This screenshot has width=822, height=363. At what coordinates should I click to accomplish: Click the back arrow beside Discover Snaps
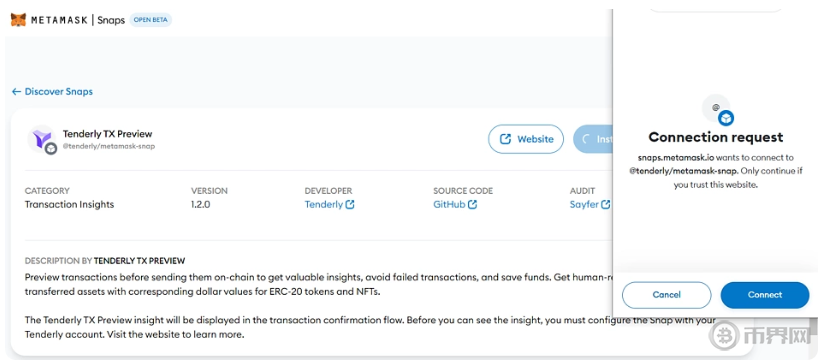pyautogui.click(x=16, y=92)
